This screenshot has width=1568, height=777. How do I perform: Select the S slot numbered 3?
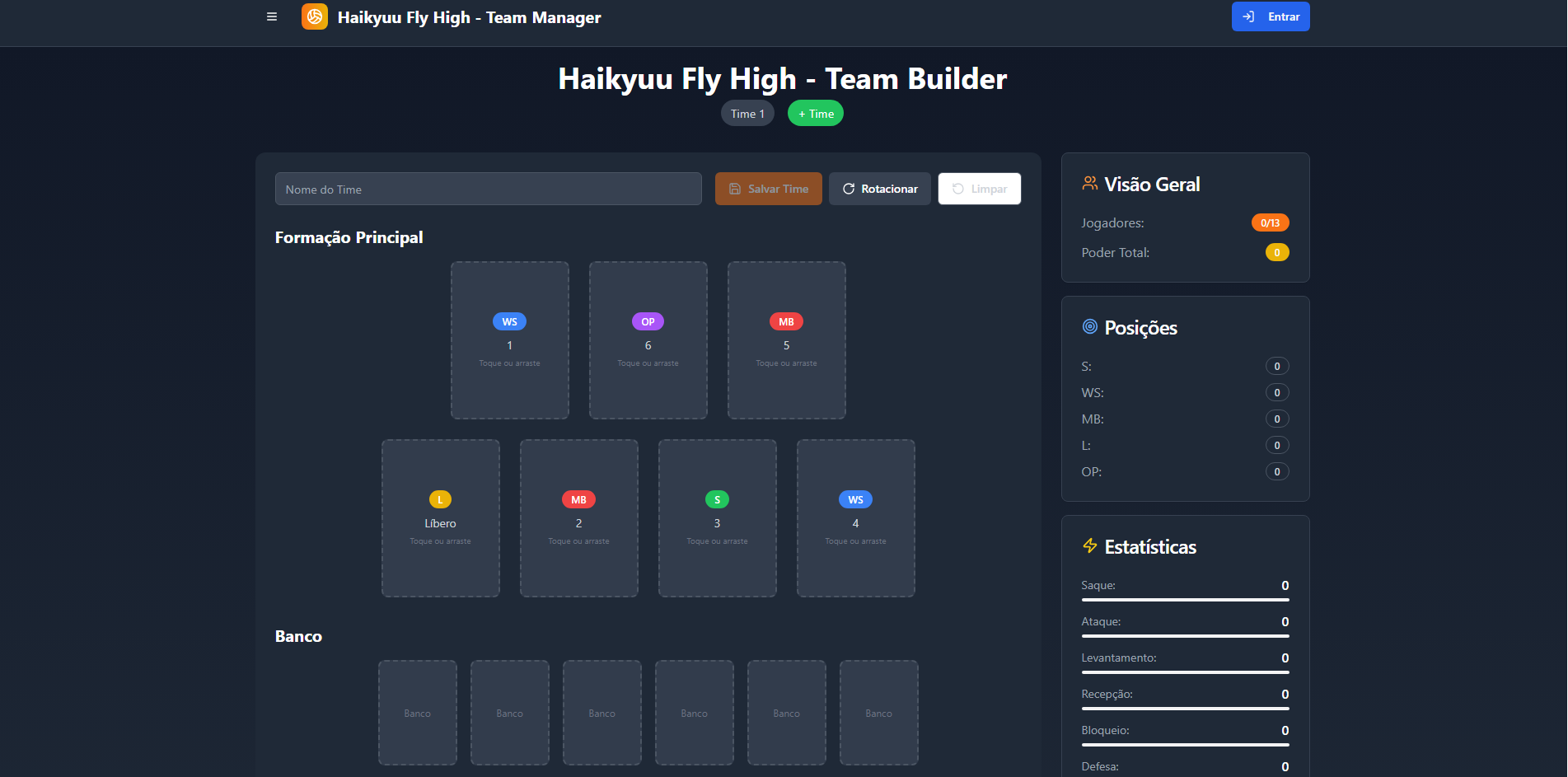point(718,518)
